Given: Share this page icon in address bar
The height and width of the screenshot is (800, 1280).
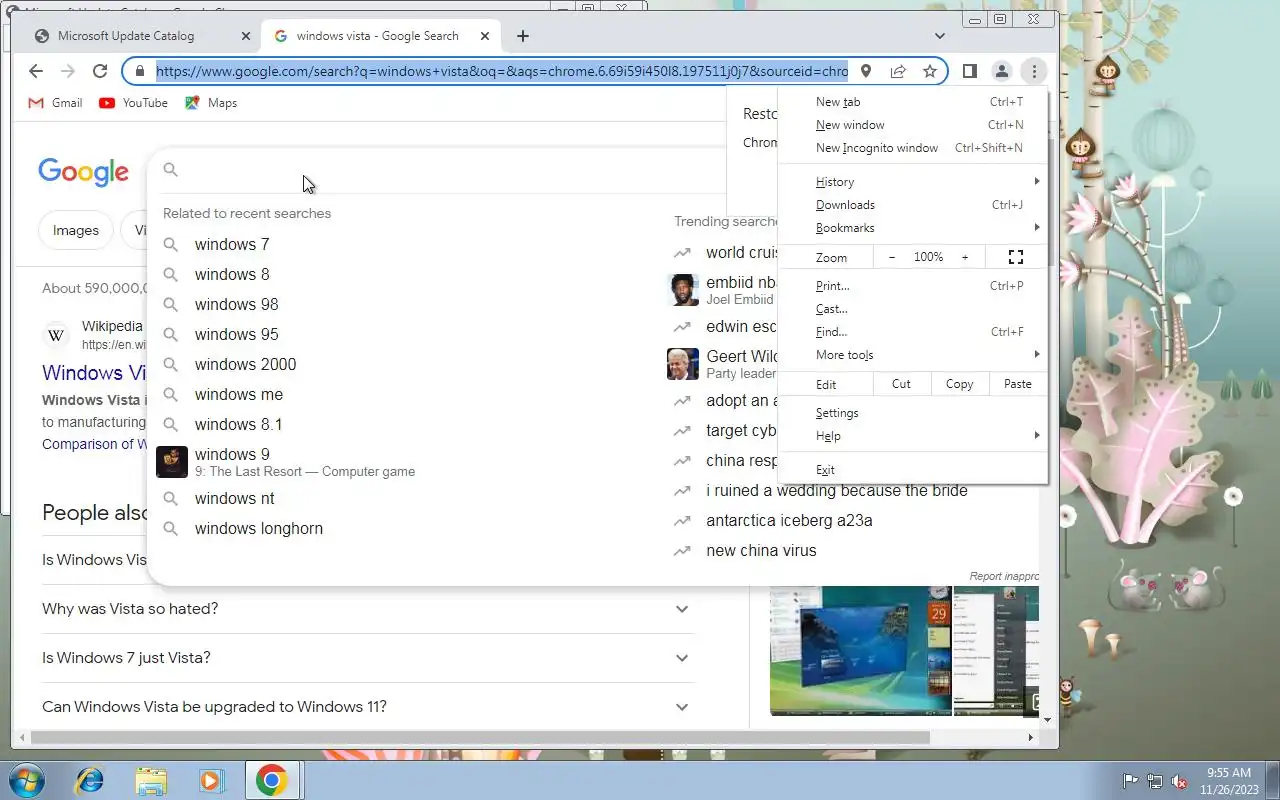Looking at the screenshot, I should [898, 71].
